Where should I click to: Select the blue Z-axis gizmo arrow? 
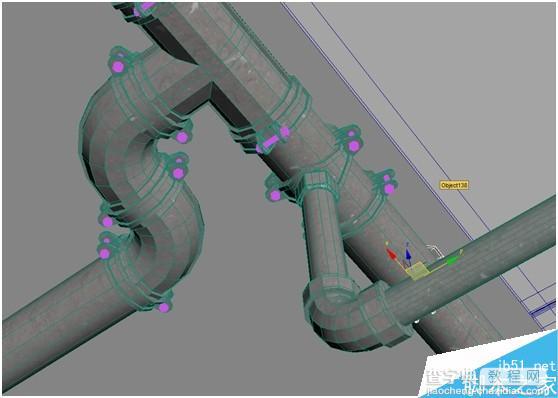coord(408,254)
